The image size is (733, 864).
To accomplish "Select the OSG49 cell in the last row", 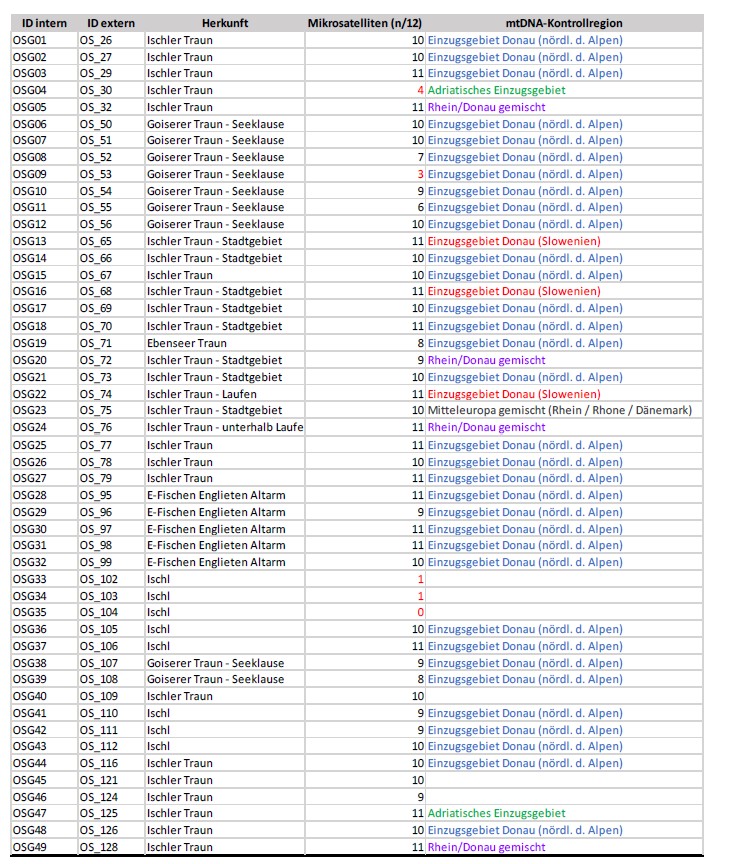I will [29, 847].
